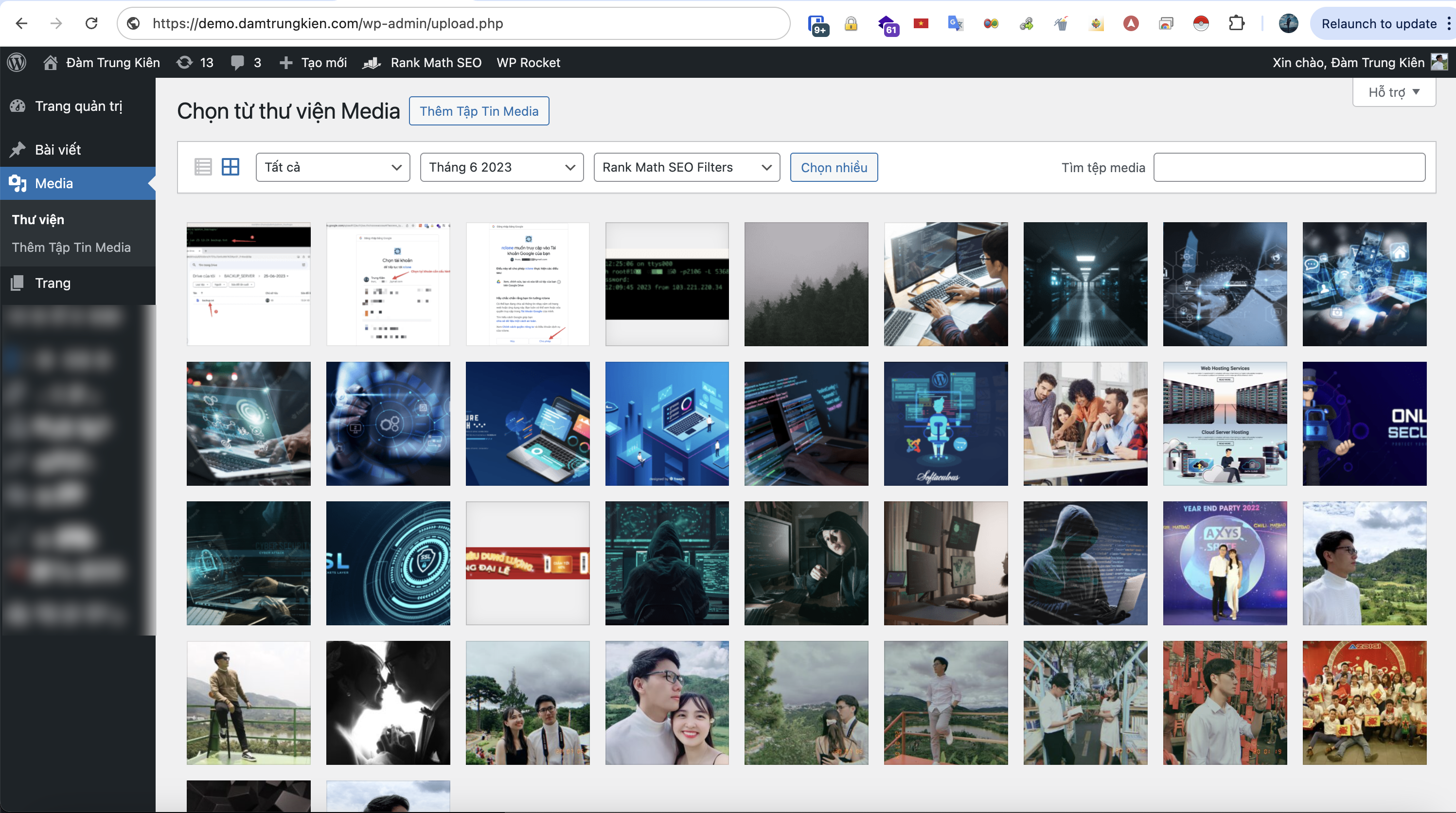Click the Tìm tệp media search field
The width and height of the screenshot is (1456, 813).
click(1289, 167)
